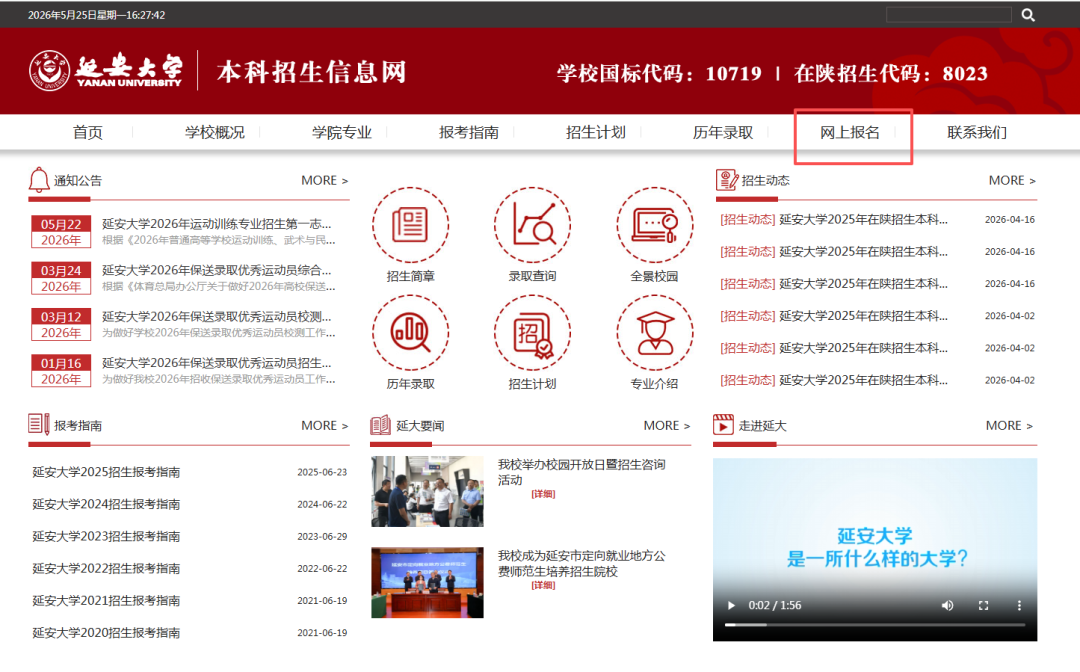Click the 招生动态 section icon
This screenshot has width=1080, height=672.
click(727, 180)
